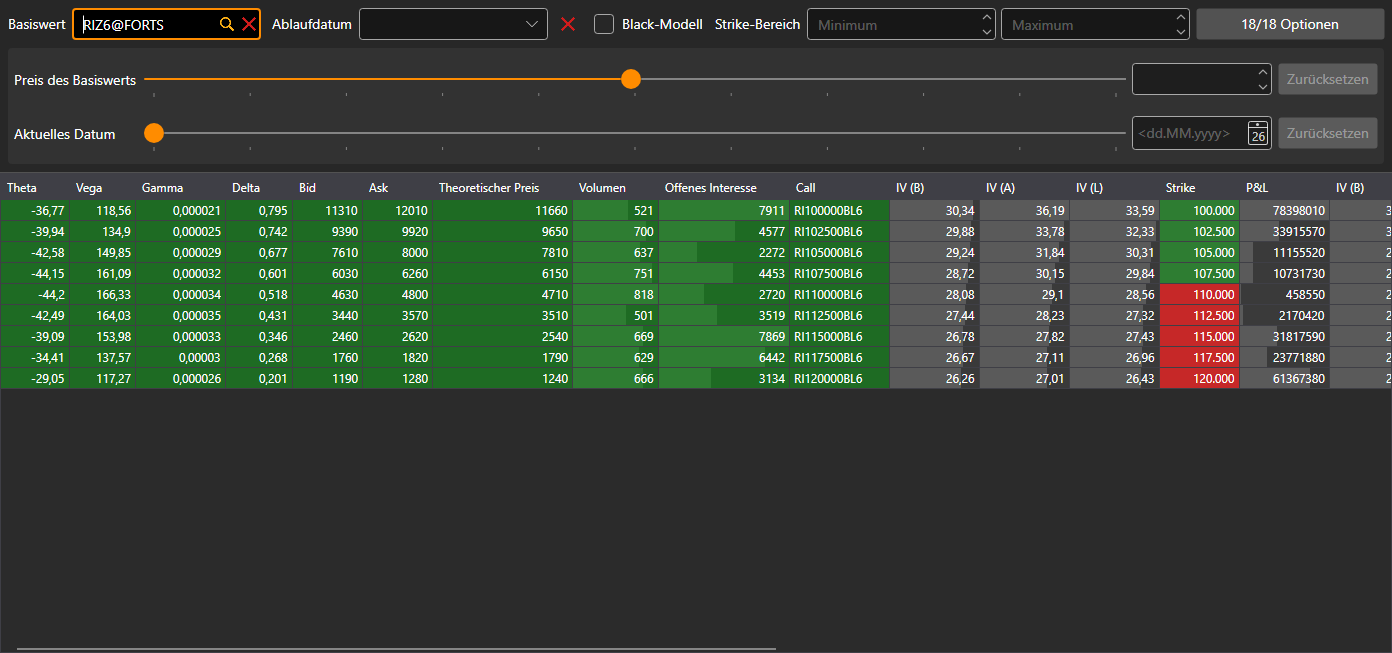Click the Aktuelles Datum slider handle

[154, 133]
